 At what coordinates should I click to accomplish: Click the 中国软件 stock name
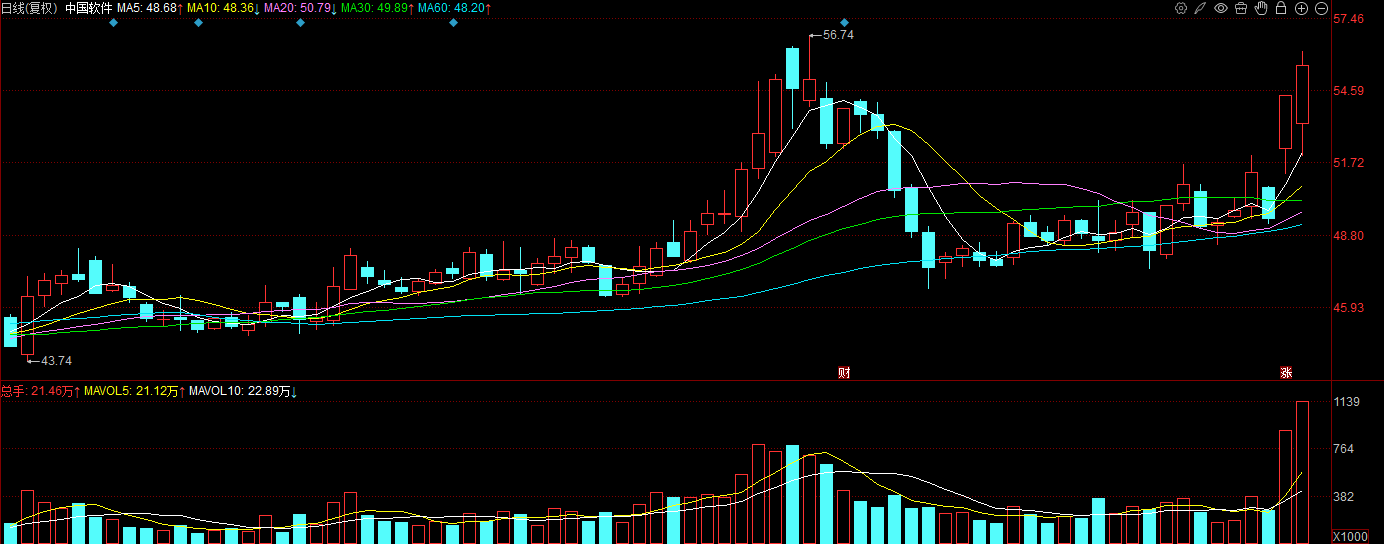click(89, 8)
